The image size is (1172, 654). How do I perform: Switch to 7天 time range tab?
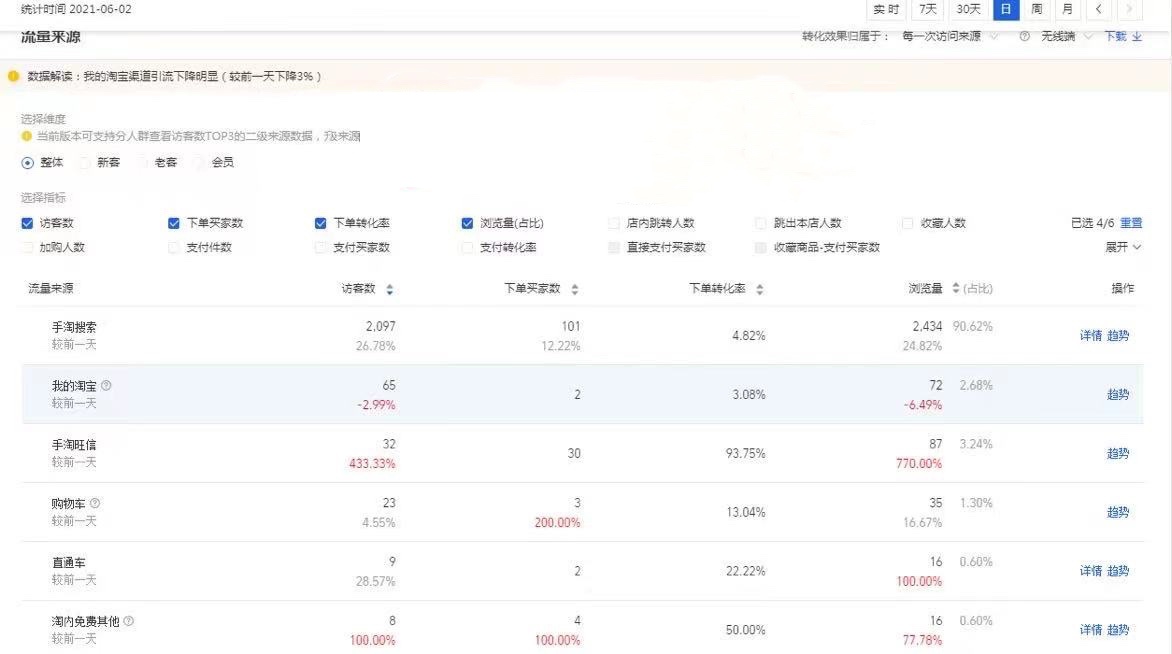928,9
